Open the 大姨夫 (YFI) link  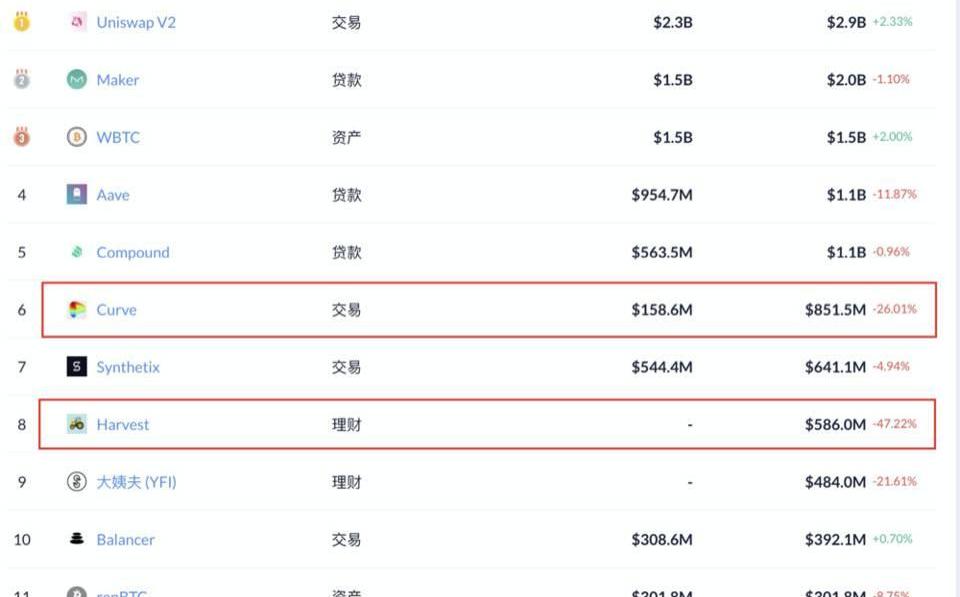136,482
